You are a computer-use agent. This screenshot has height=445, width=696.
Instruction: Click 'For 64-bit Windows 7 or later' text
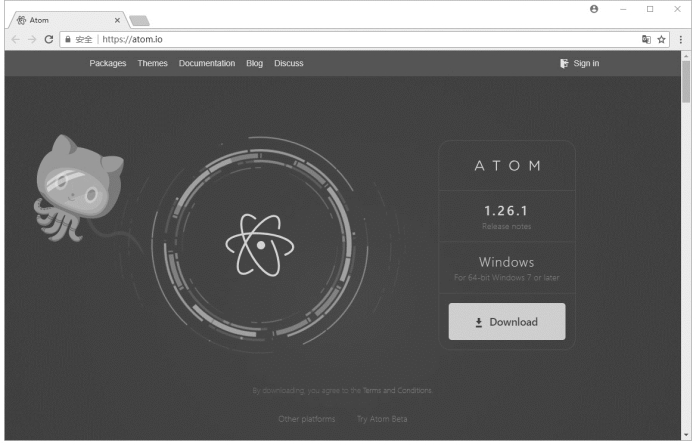tap(506, 278)
